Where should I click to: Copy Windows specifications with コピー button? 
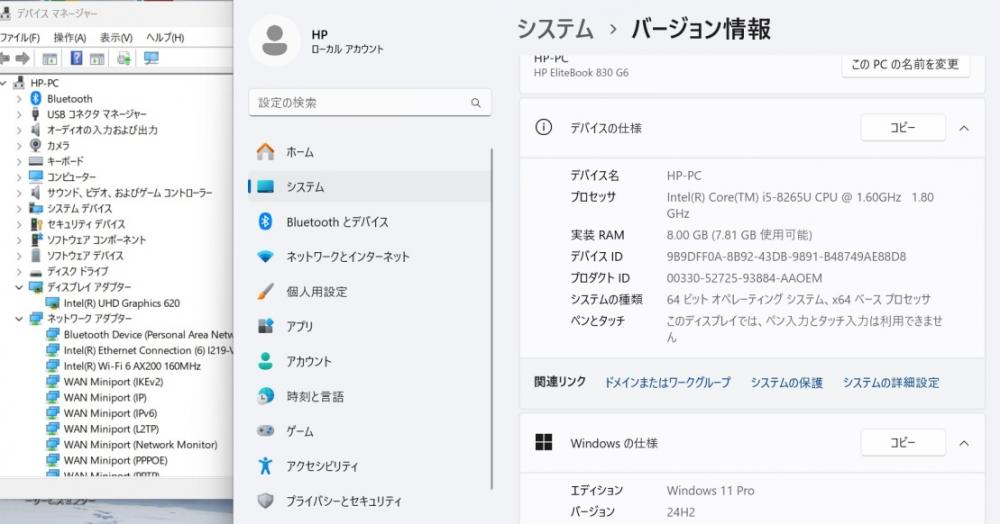click(902, 442)
